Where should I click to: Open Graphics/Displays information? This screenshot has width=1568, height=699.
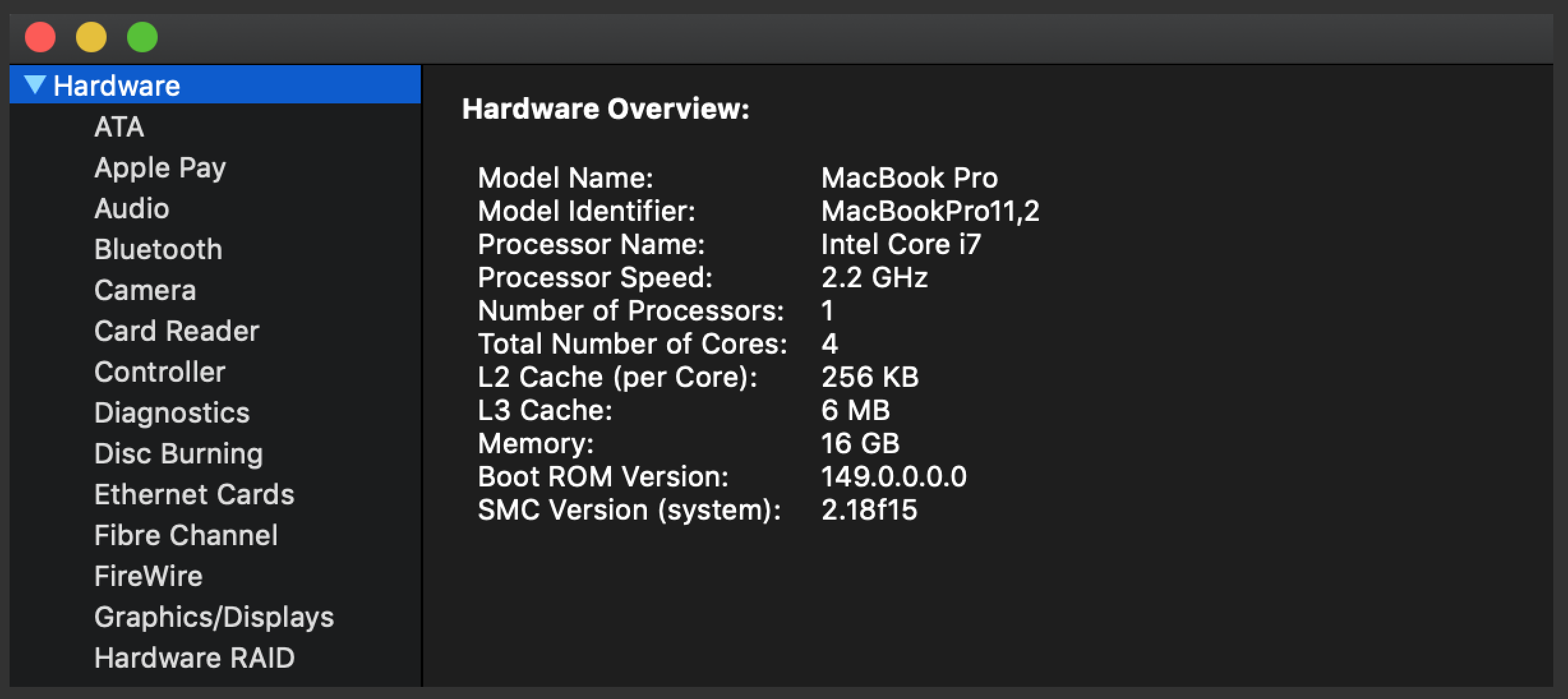click(x=214, y=617)
